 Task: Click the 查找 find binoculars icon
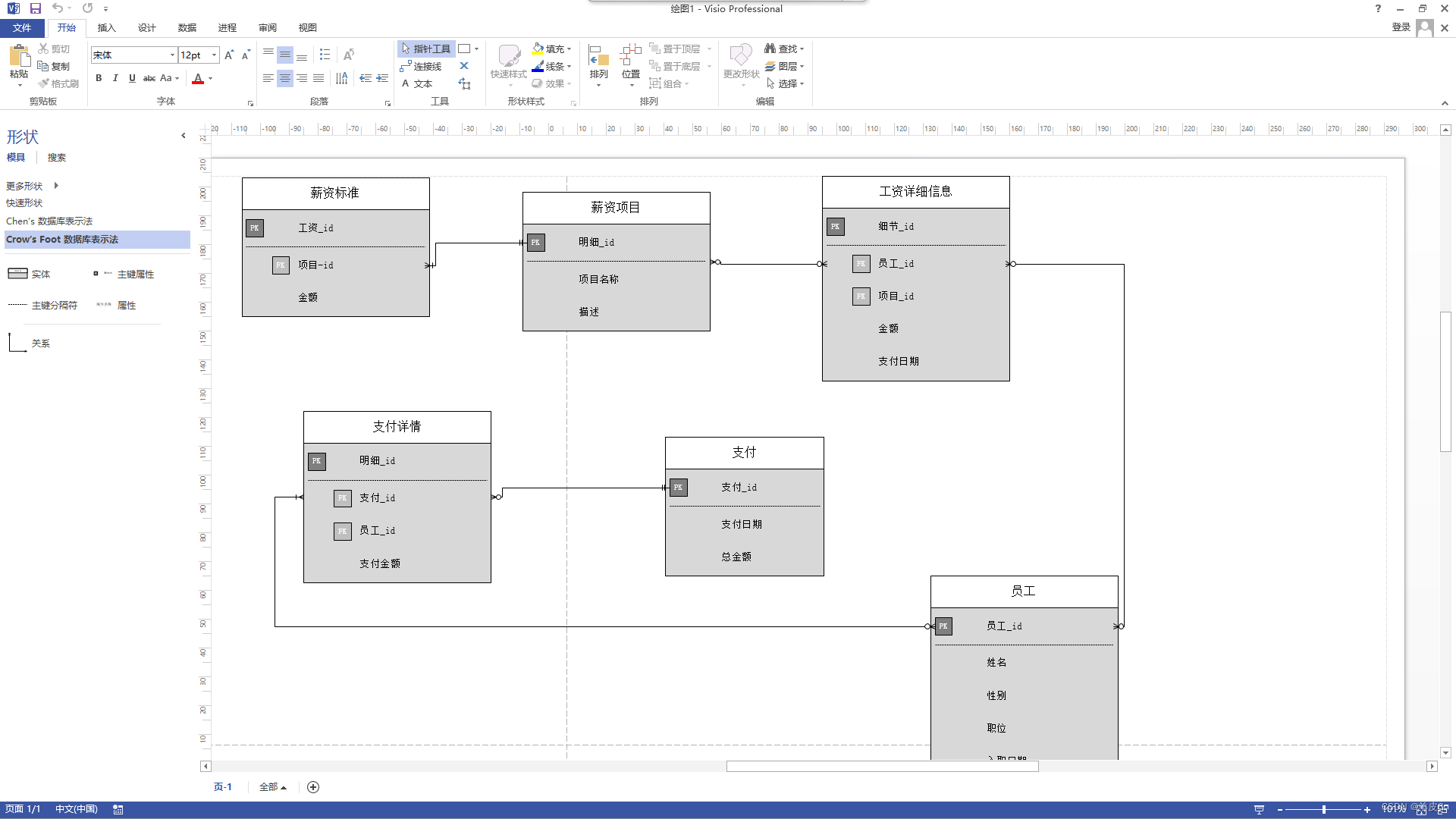click(x=770, y=49)
